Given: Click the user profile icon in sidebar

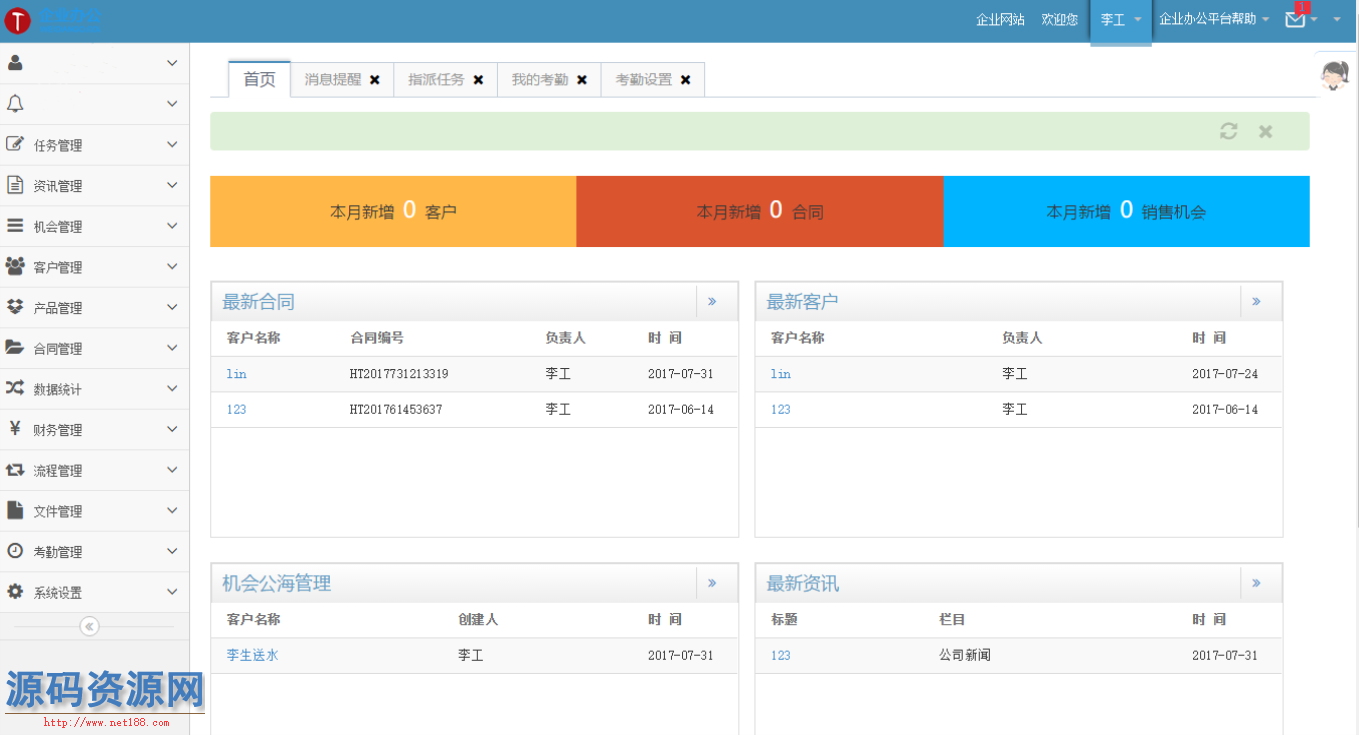Looking at the screenshot, I should 15,63.
